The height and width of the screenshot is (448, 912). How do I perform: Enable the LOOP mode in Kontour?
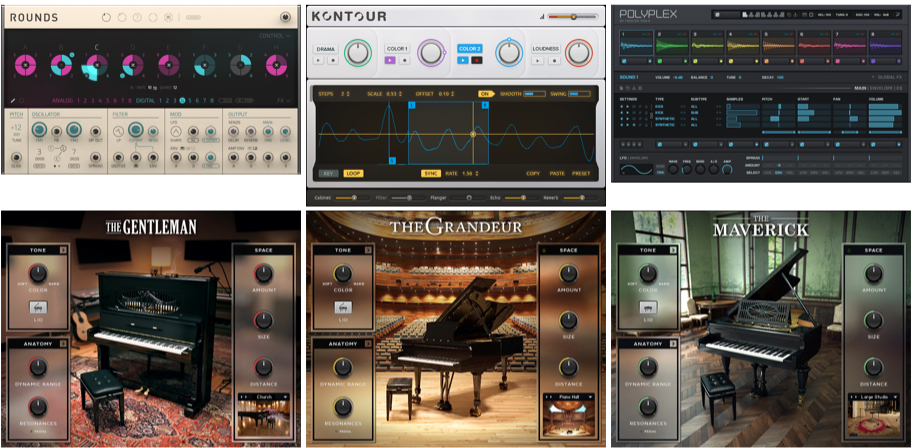point(353,173)
